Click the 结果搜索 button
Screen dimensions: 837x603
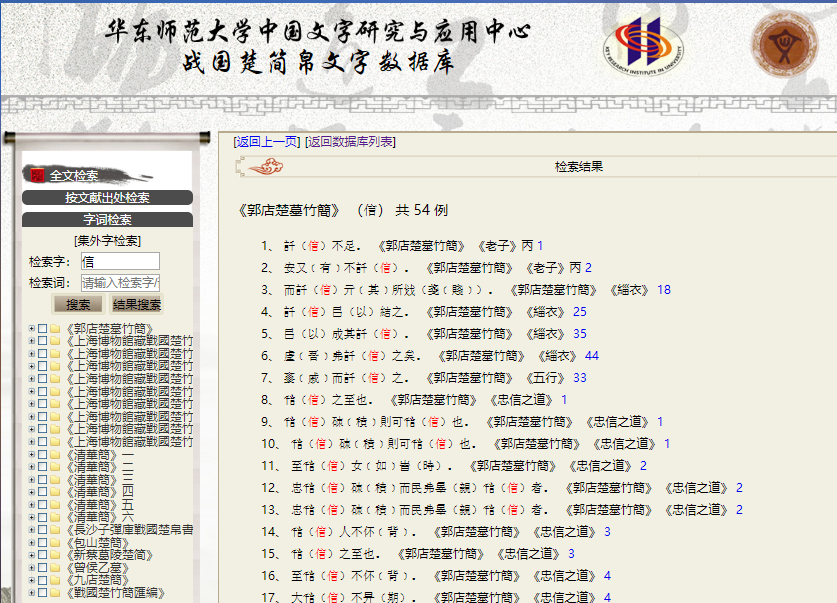click(137, 305)
